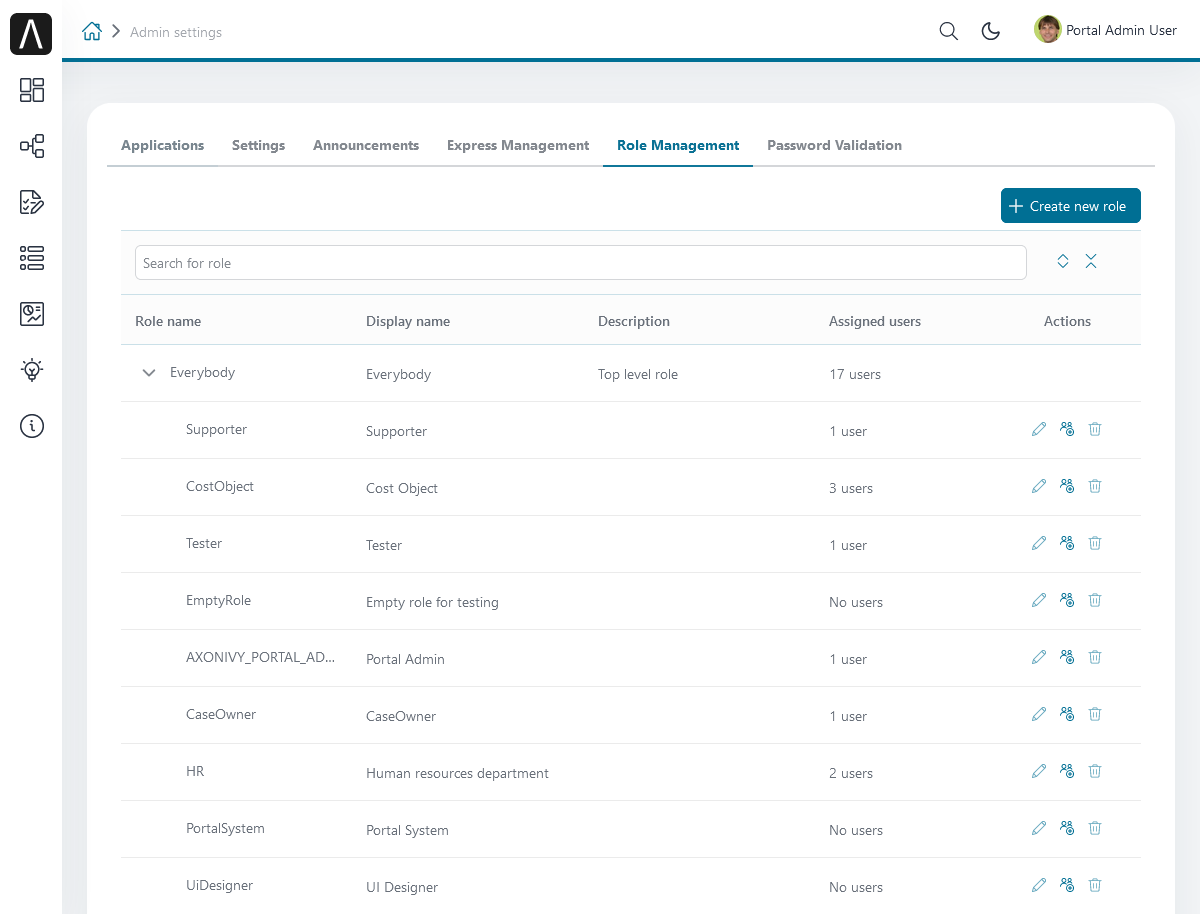Select the '17 users' cell for Everybody
The width and height of the screenshot is (1200, 914).
(x=855, y=374)
